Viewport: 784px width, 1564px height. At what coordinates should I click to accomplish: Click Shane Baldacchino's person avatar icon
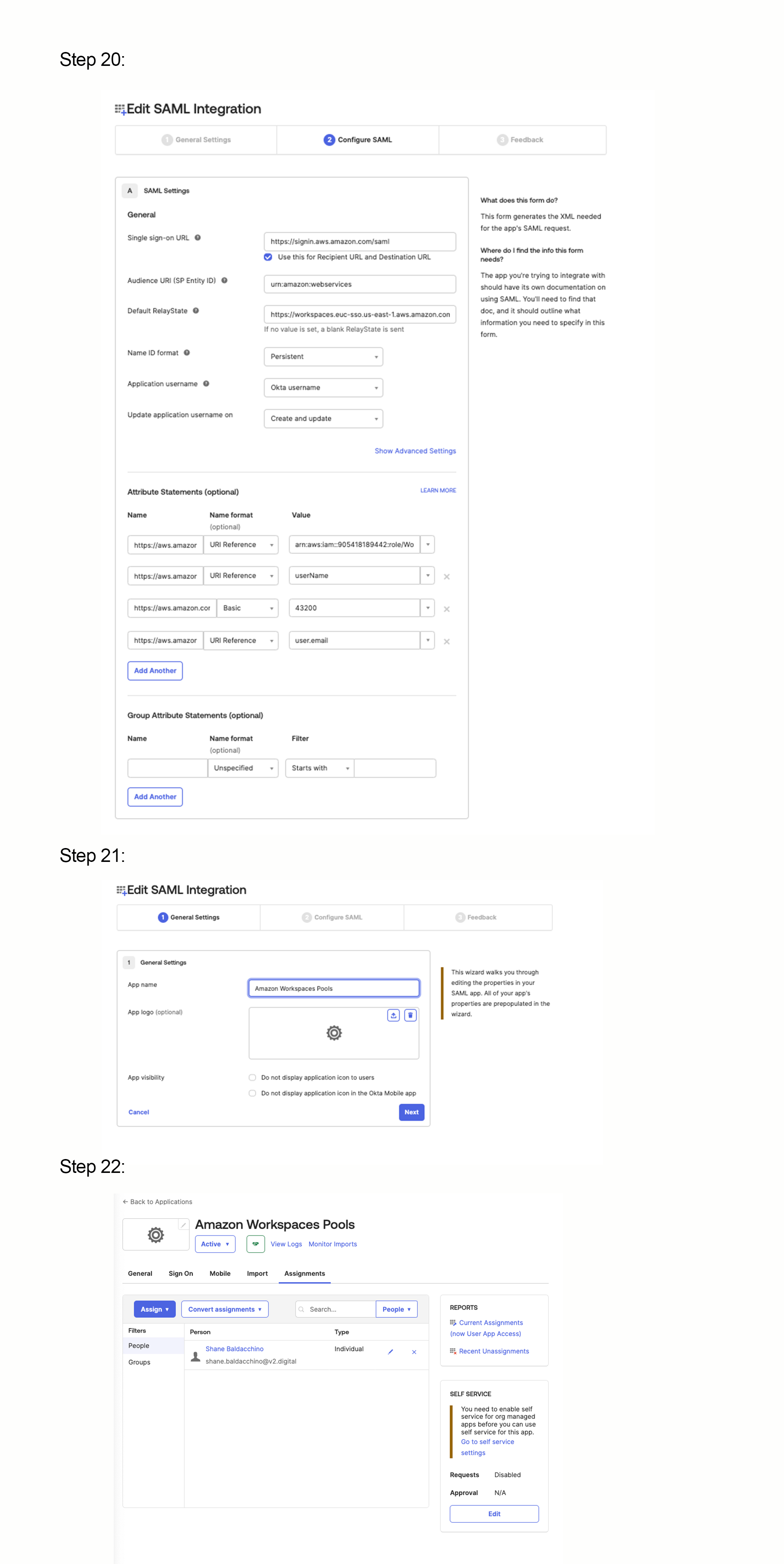196,1356
